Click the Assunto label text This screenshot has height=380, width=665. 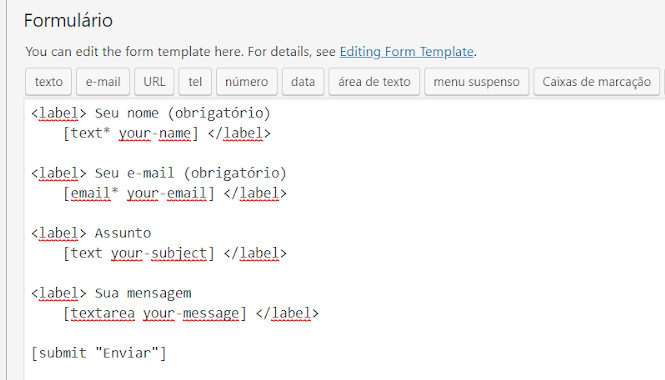pyautogui.click(x=123, y=233)
